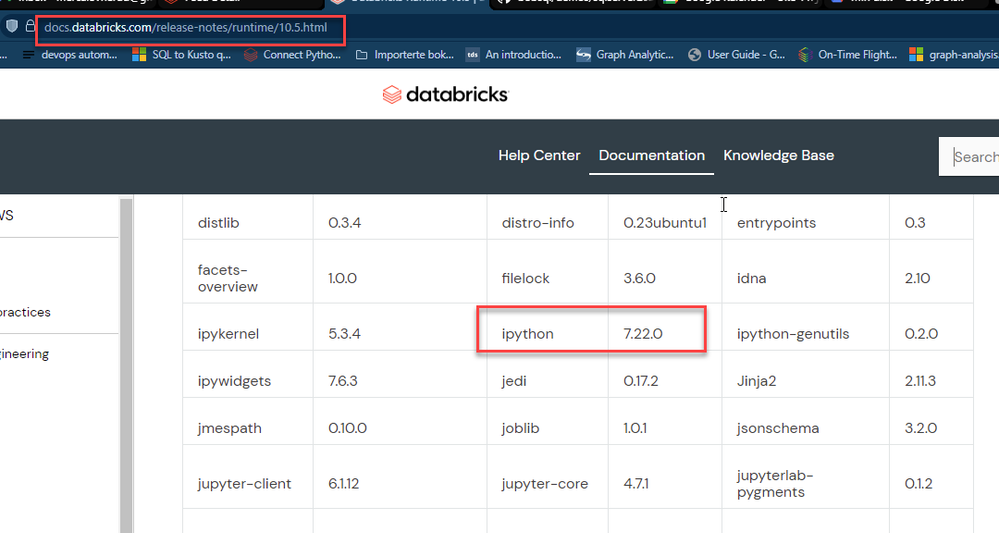Open the Connect Python bookmark
The width and height of the screenshot is (999, 533).
(x=292, y=55)
